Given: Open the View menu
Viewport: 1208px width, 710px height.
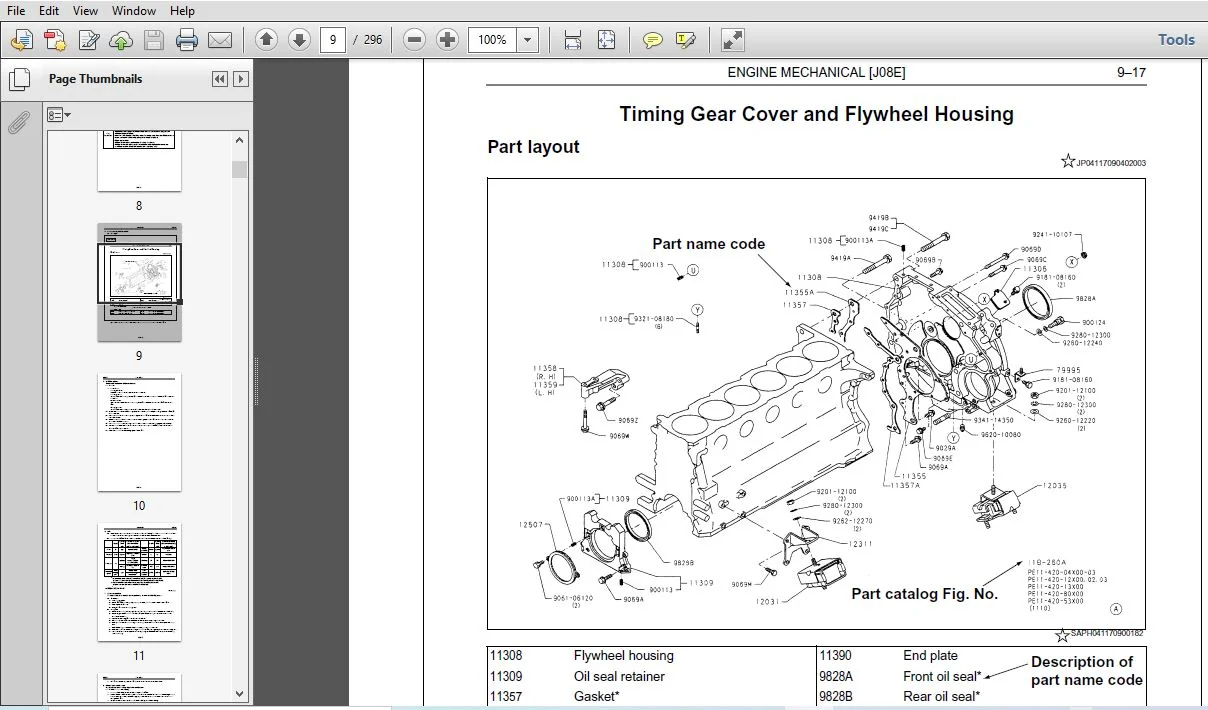Looking at the screenshot, I should point(86,10).
